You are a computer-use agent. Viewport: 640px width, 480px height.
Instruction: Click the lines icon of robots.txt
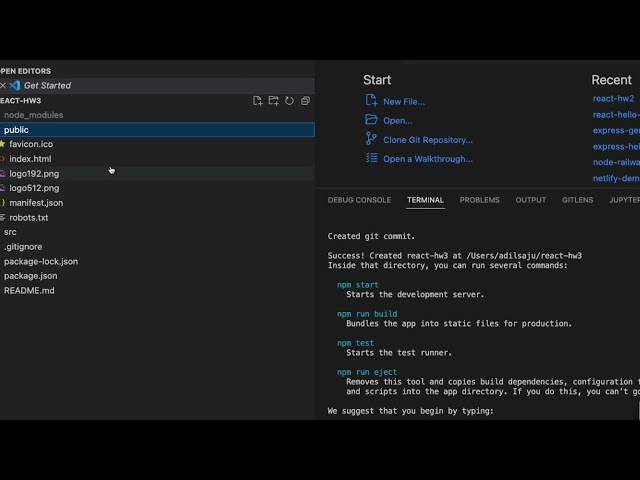[2, 217]
